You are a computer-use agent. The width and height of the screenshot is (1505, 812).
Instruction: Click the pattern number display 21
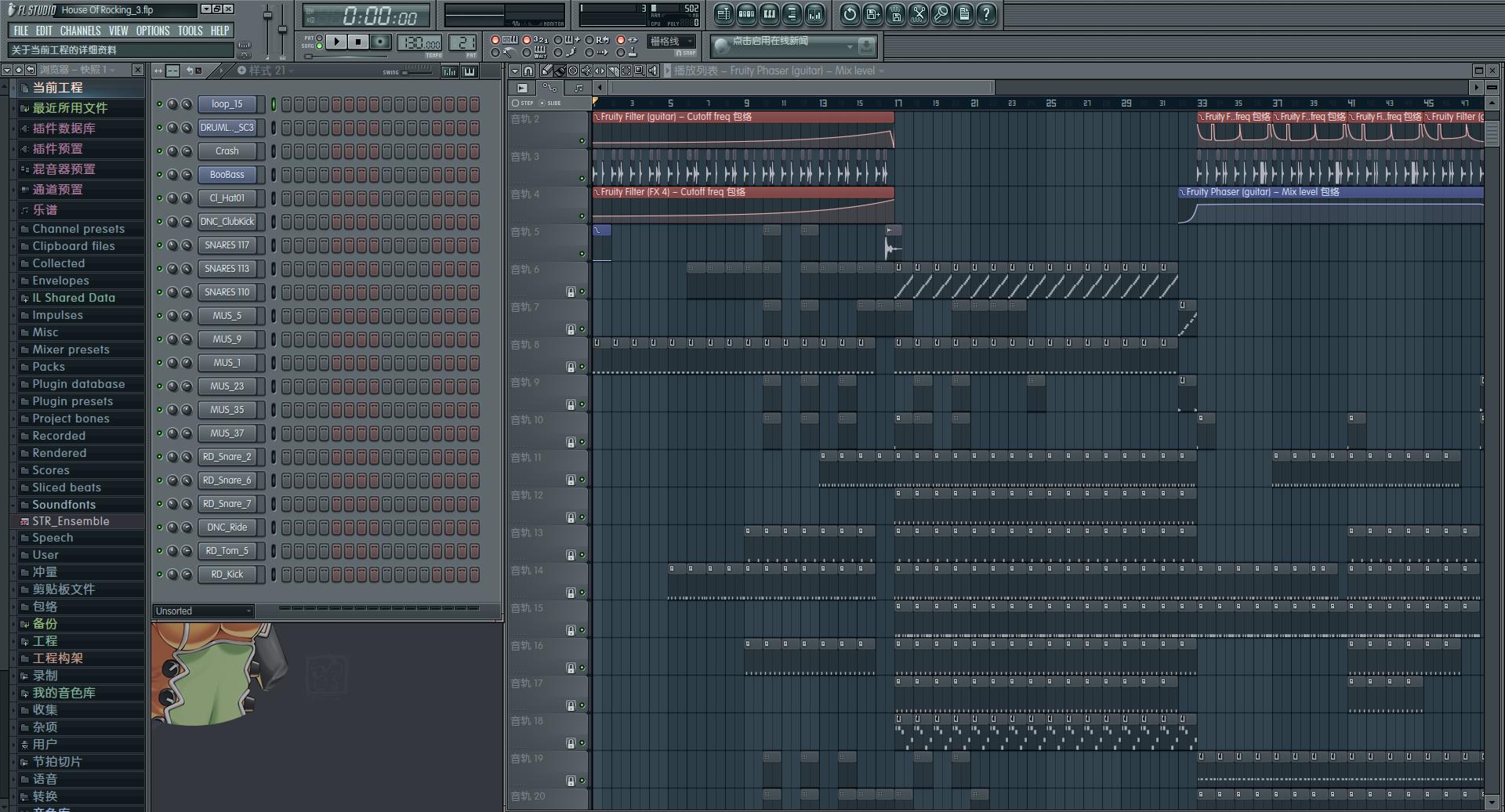point(462,42)
